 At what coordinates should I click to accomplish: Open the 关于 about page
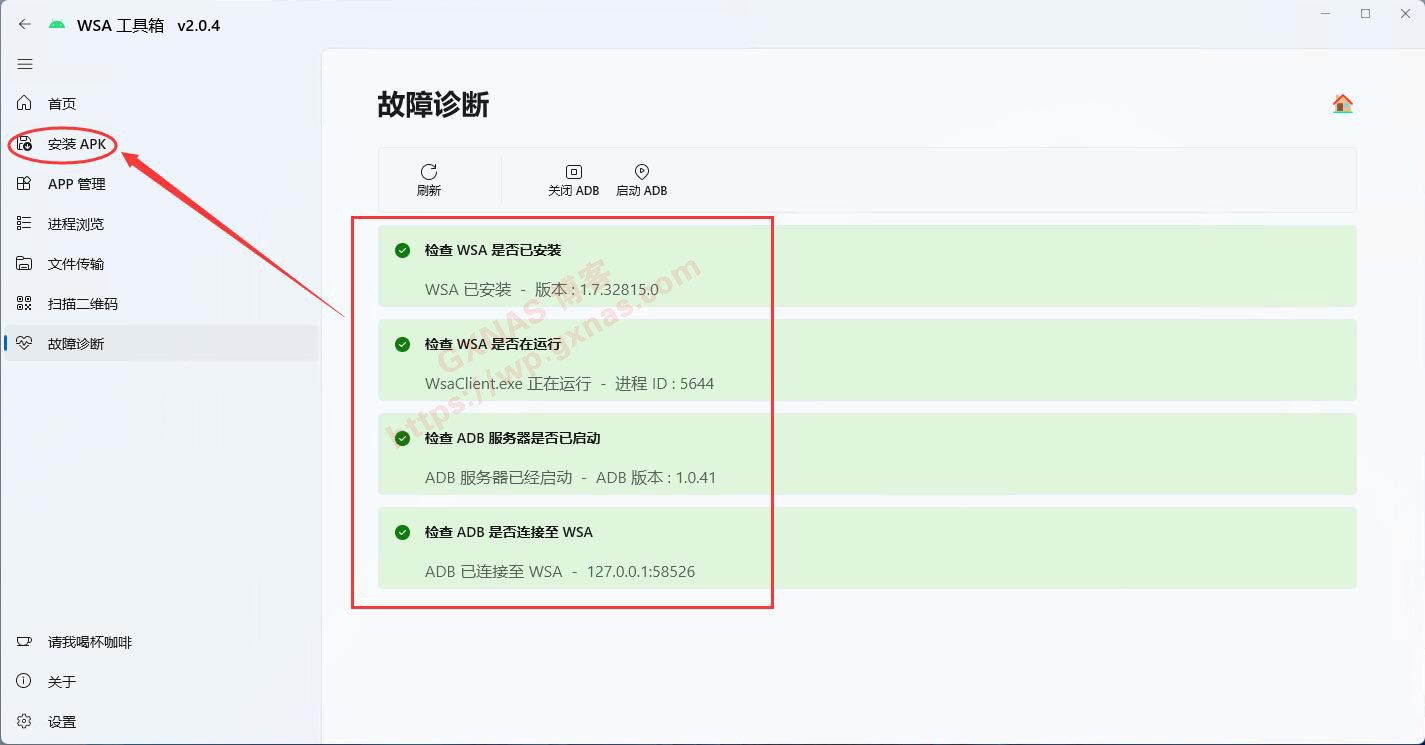coord(61,682)
